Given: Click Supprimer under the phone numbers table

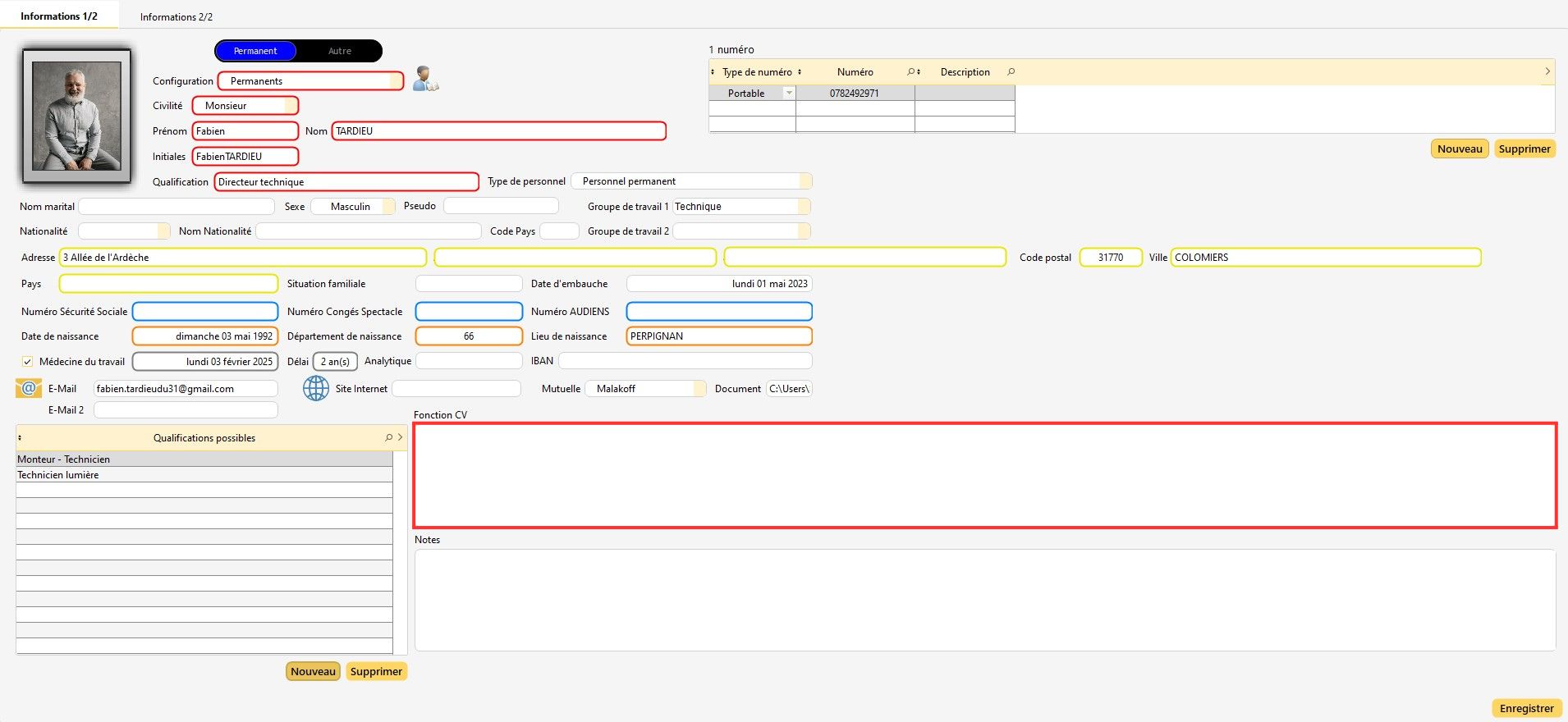Looking at the screenshot, I should [x=1524, y=149].
